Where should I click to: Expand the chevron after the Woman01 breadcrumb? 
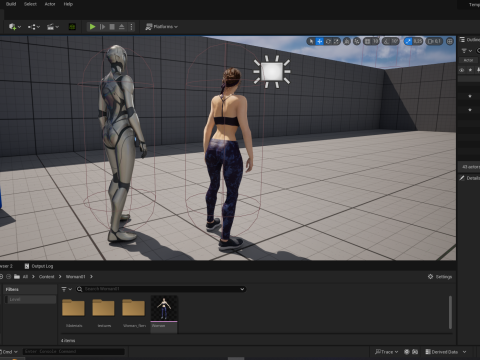pos(91,277)
